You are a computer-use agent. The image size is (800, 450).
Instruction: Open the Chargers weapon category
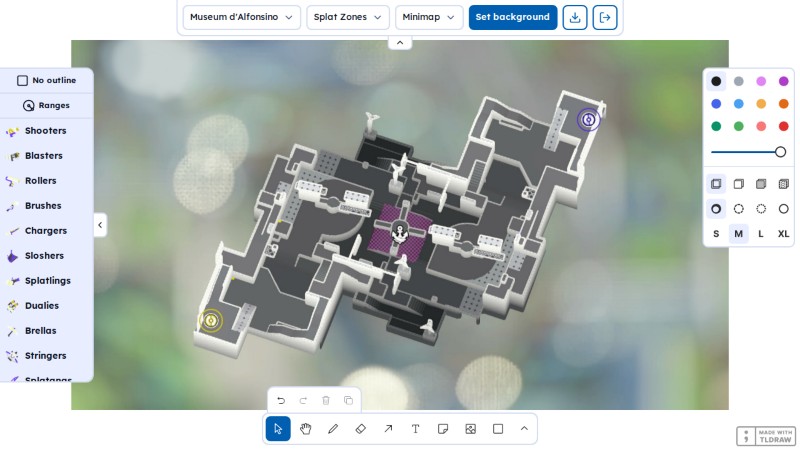pyautogui.click(x=46, y=231)
